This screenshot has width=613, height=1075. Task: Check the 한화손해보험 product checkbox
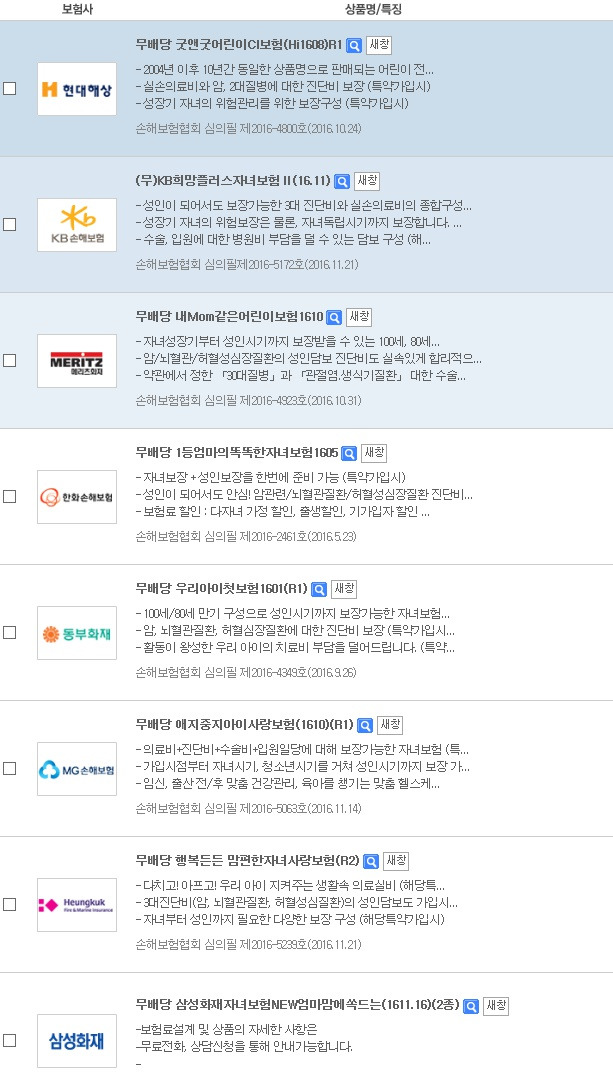coord(10,496)
